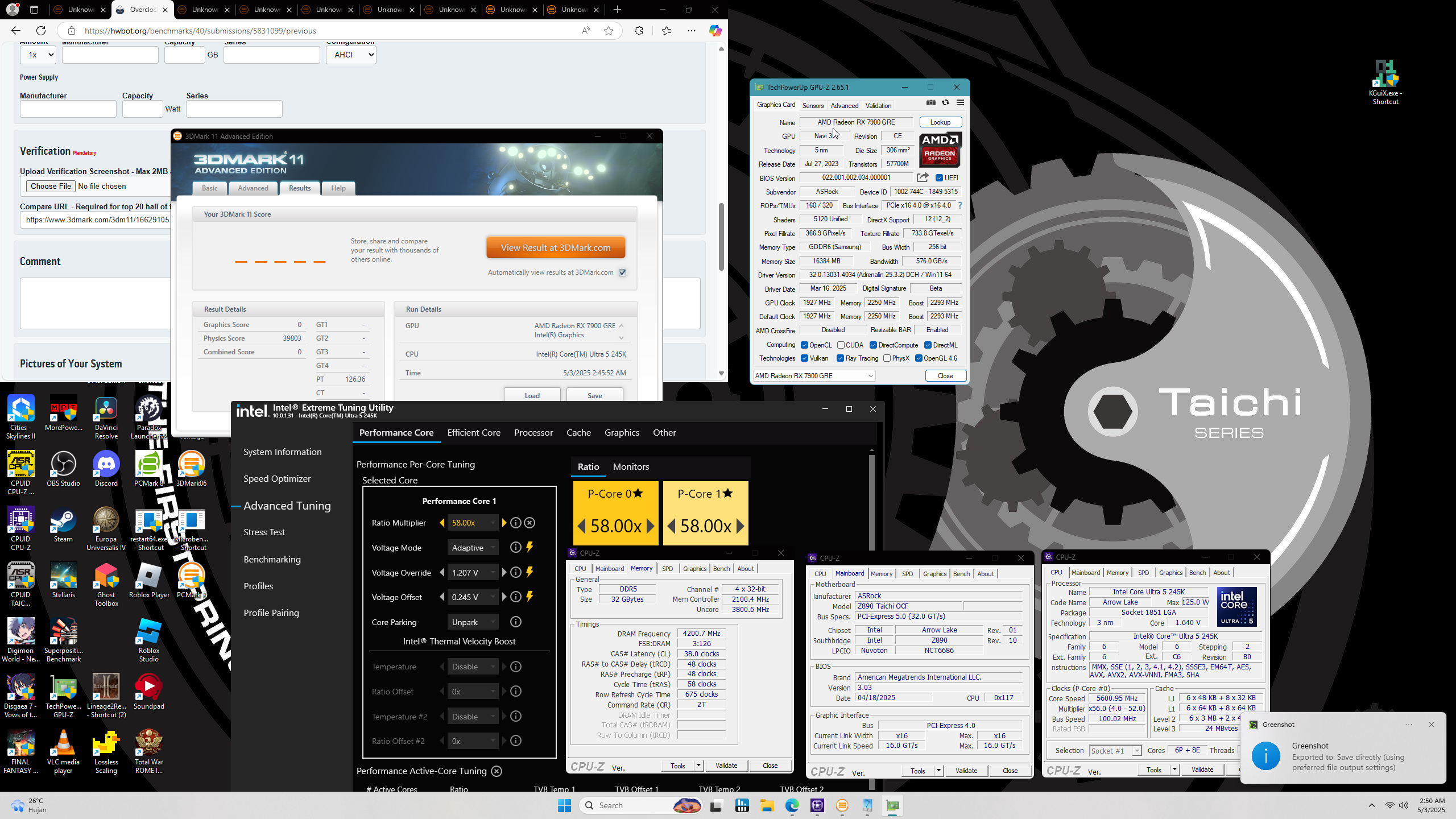Open Steam desktop shortcut
The height and width of the screenshot is (819, 1456).
click(x=63, y=525)
